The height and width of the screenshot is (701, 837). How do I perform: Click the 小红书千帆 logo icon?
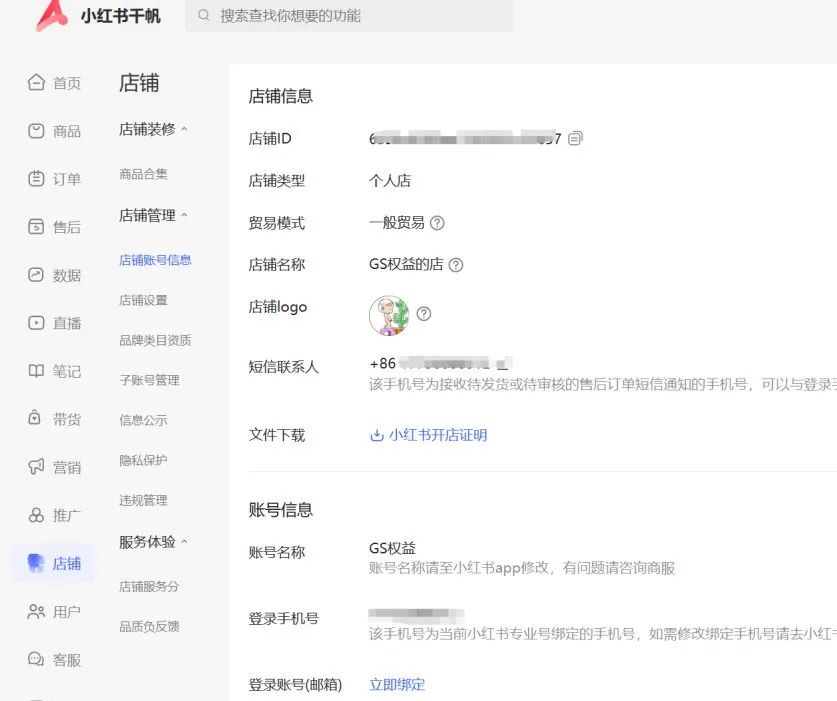(x=52, y=15)
